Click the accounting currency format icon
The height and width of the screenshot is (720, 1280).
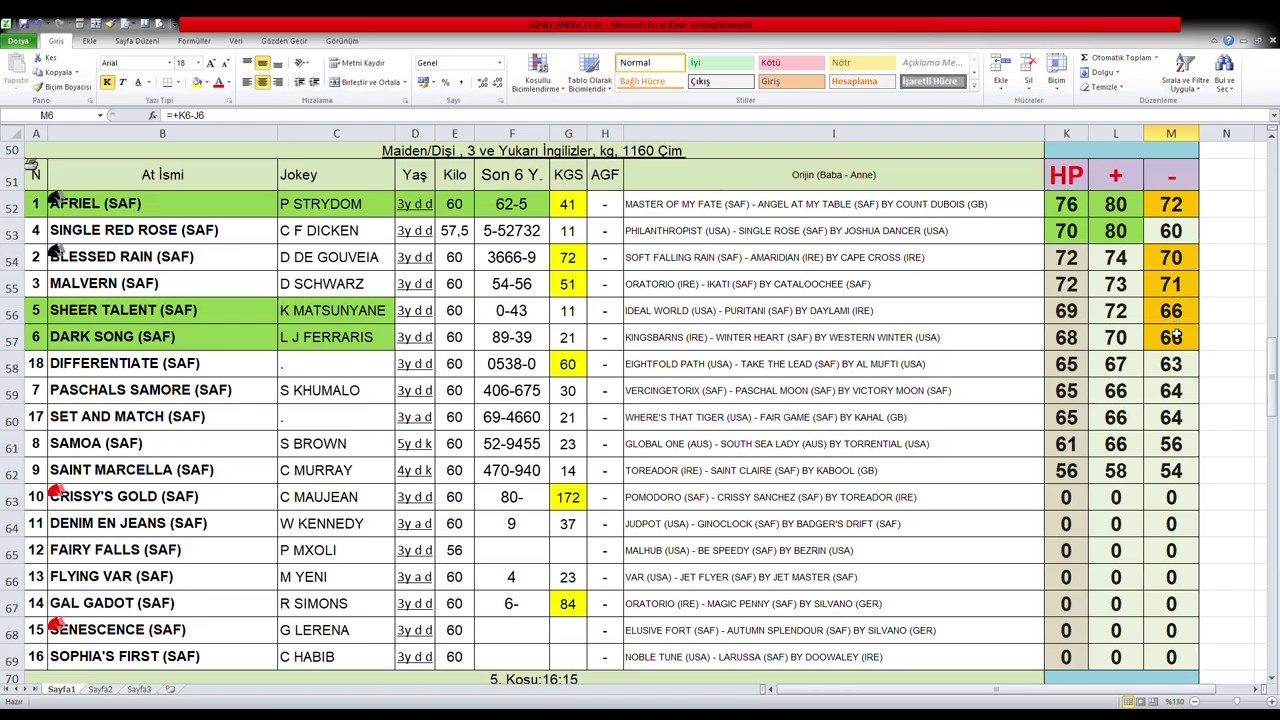[x=424, y=82]
